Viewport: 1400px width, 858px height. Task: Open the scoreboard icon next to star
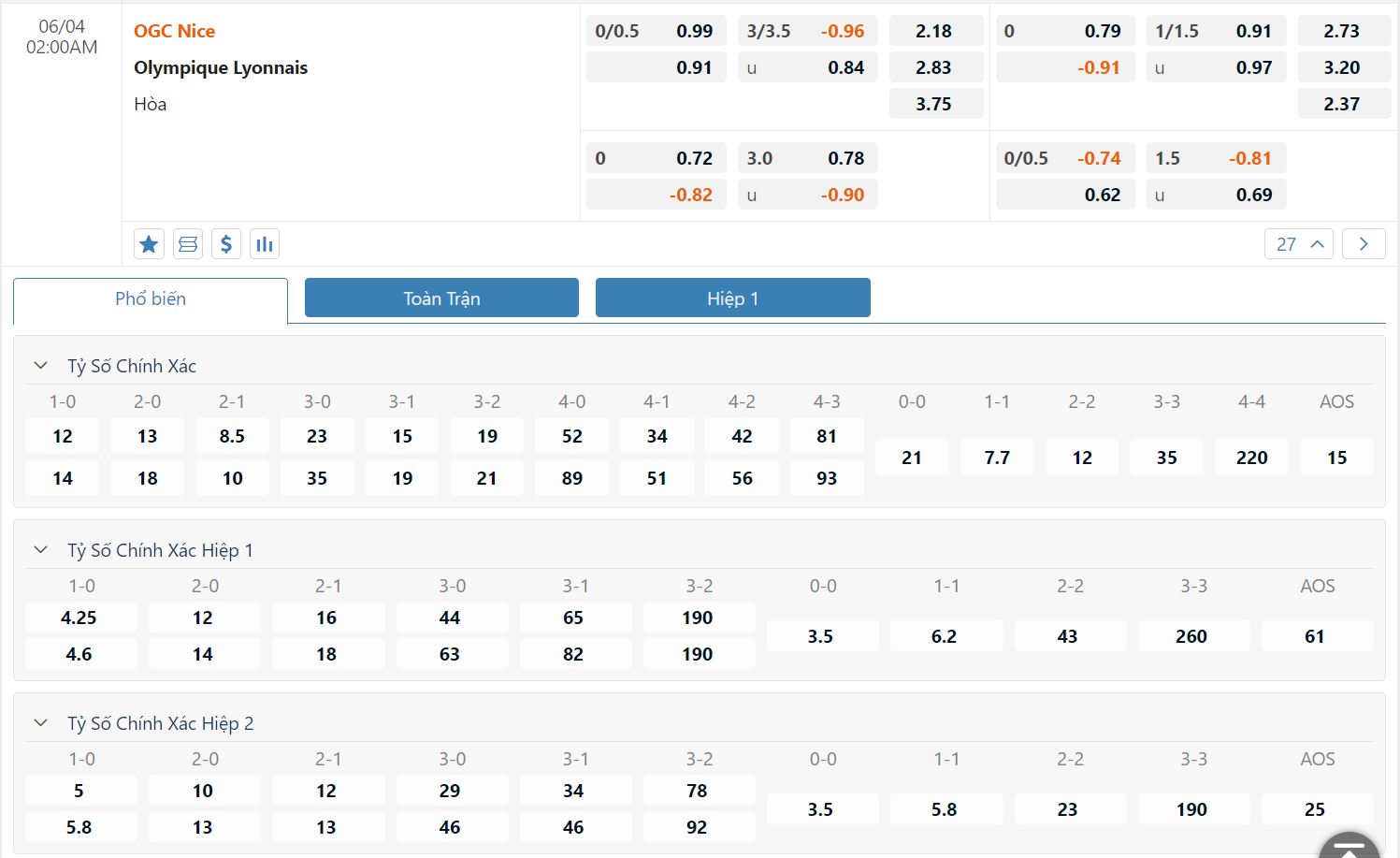click(x=188, y=244)
